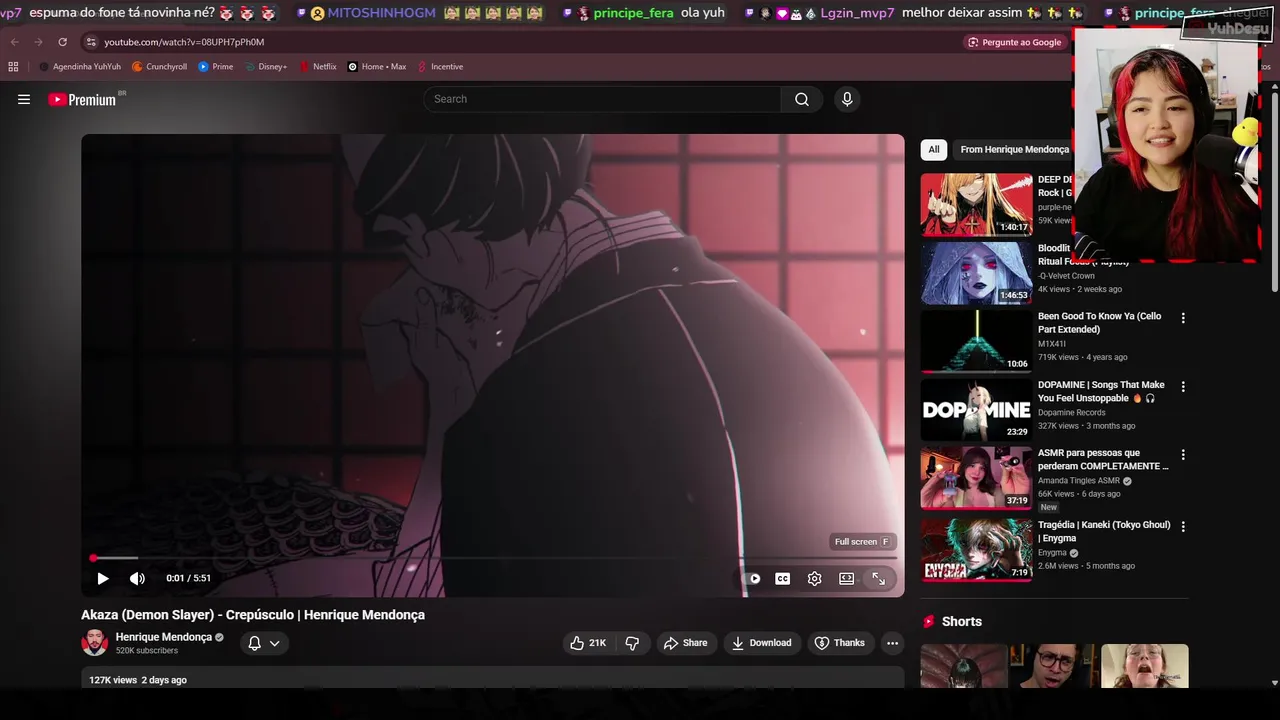Open options for DOPAMINE video
This screenshot has height=720, width=1280.
click(x=1183, y=386)
